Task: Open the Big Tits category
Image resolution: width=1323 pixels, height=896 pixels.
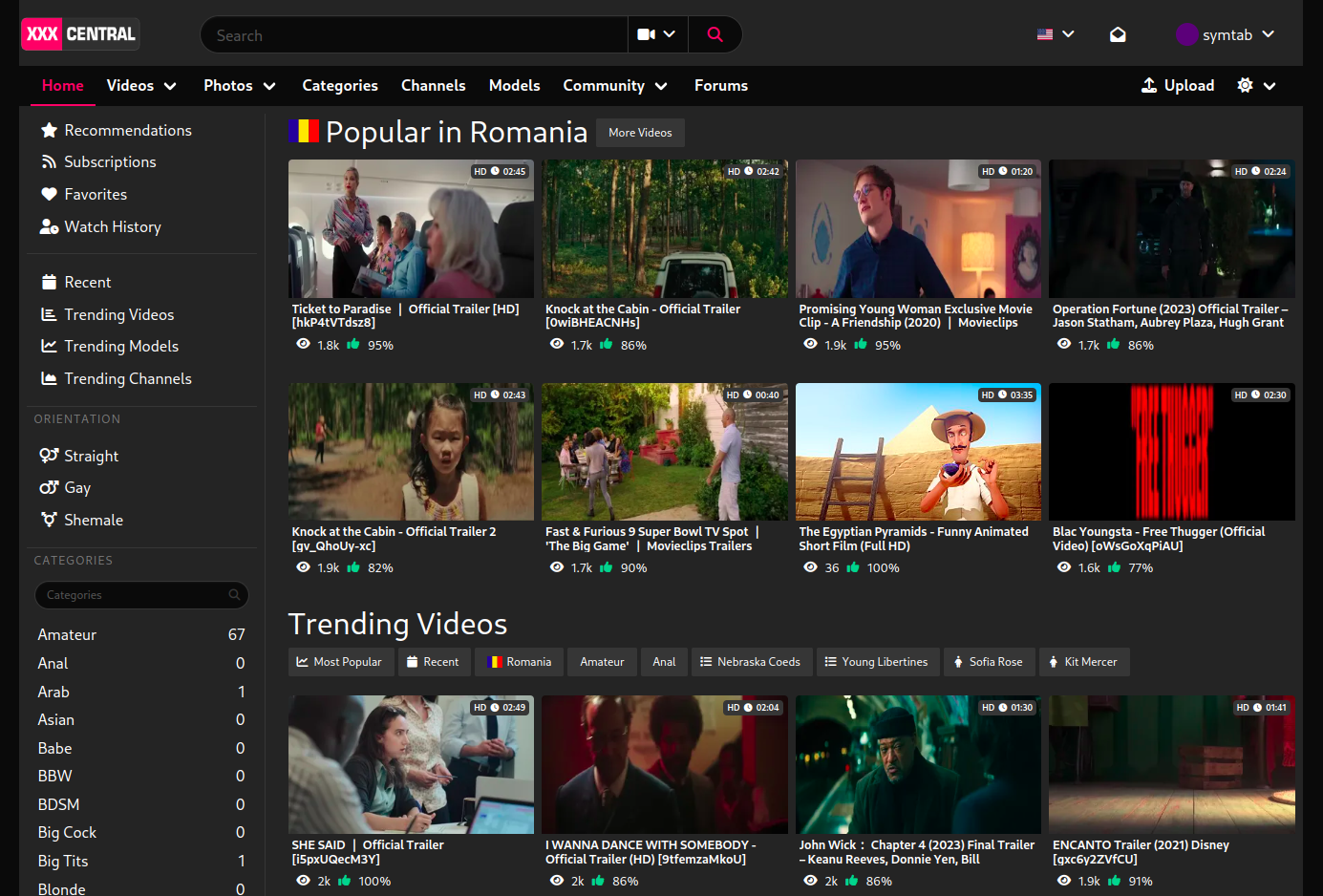Action: click(x=141, y=861)
